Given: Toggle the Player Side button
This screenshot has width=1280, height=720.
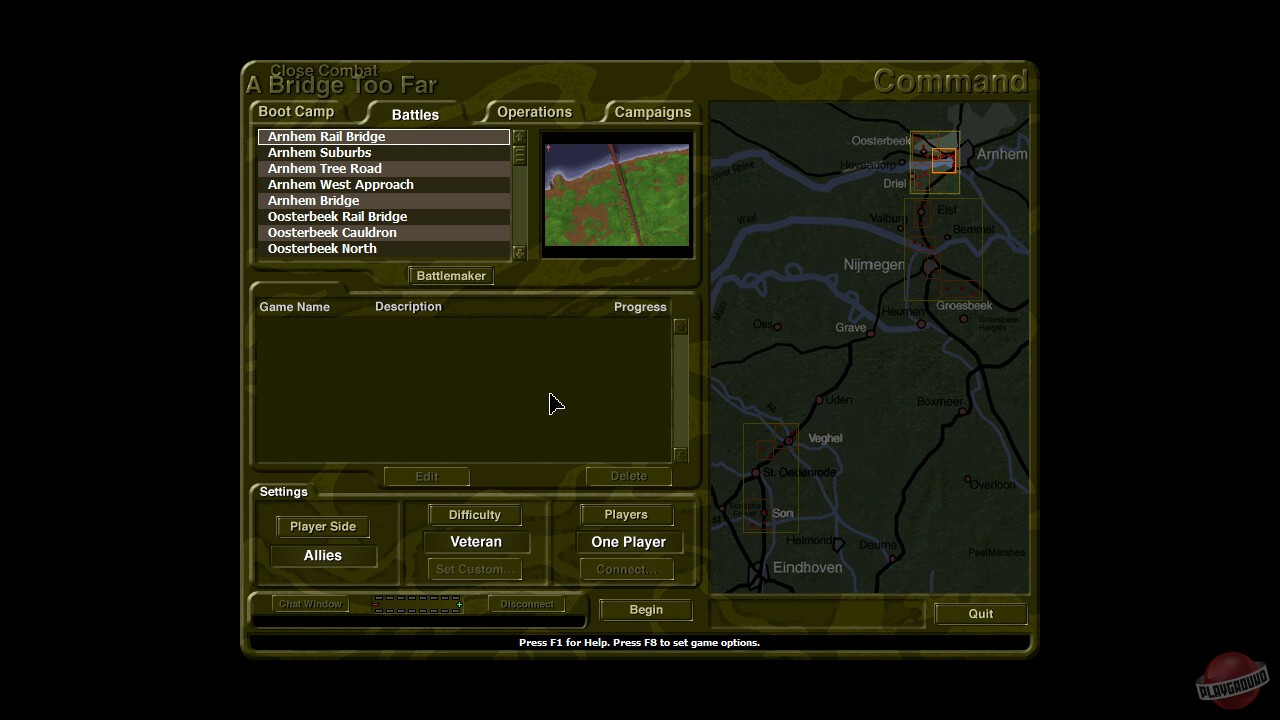Looking at the screenshot, I should 322,526.
